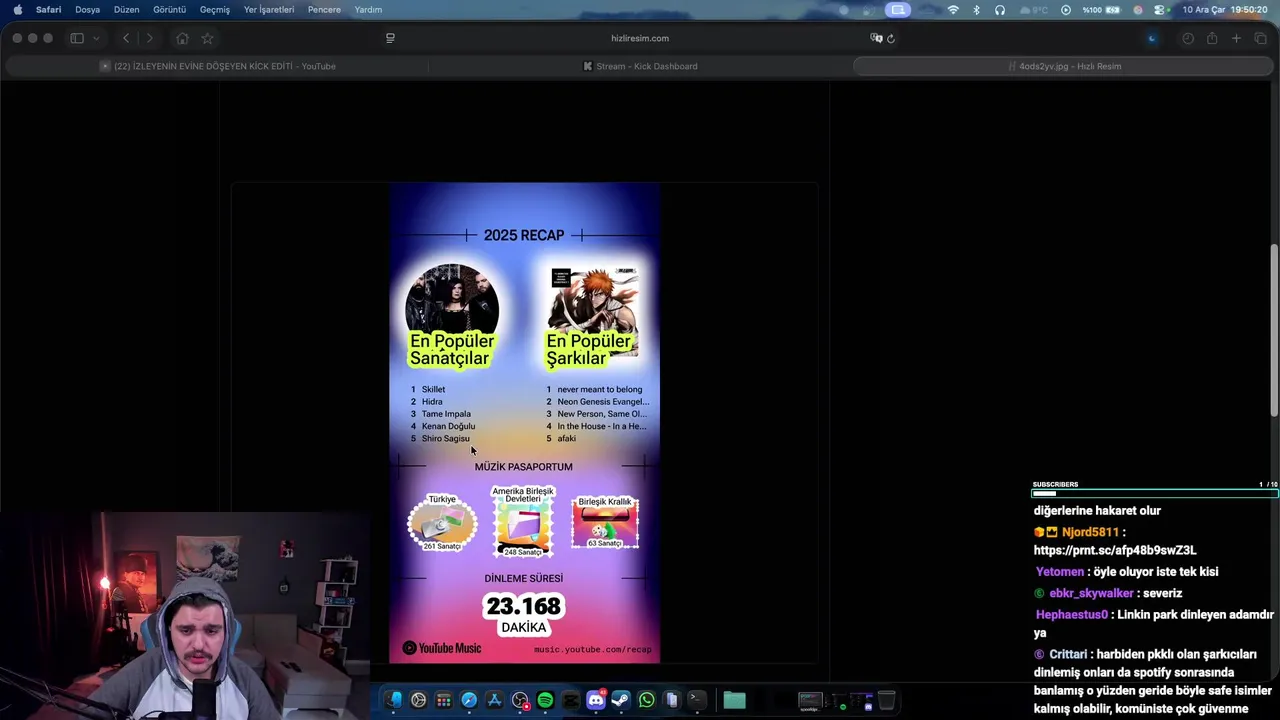Click username Hephaestus0 in chat
The width and height of the screenshot is (1280, 720).
(1072, 615)
